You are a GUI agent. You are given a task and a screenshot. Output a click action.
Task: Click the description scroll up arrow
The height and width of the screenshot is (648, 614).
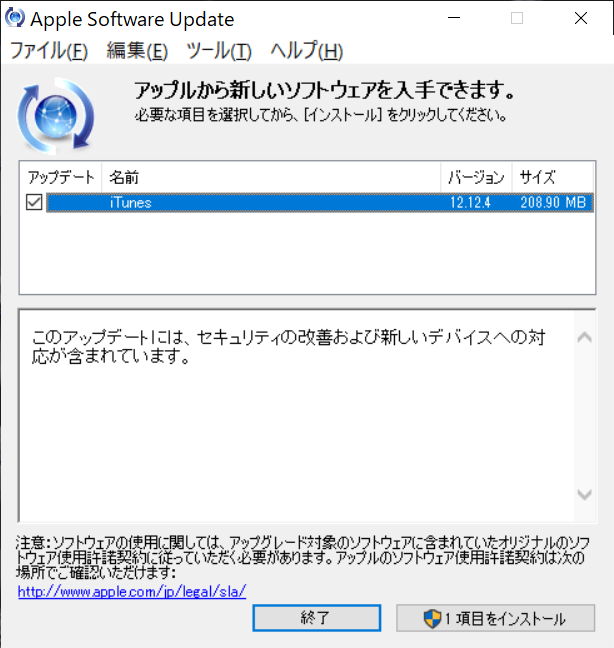pyautogui.click(x=584, y=338)
